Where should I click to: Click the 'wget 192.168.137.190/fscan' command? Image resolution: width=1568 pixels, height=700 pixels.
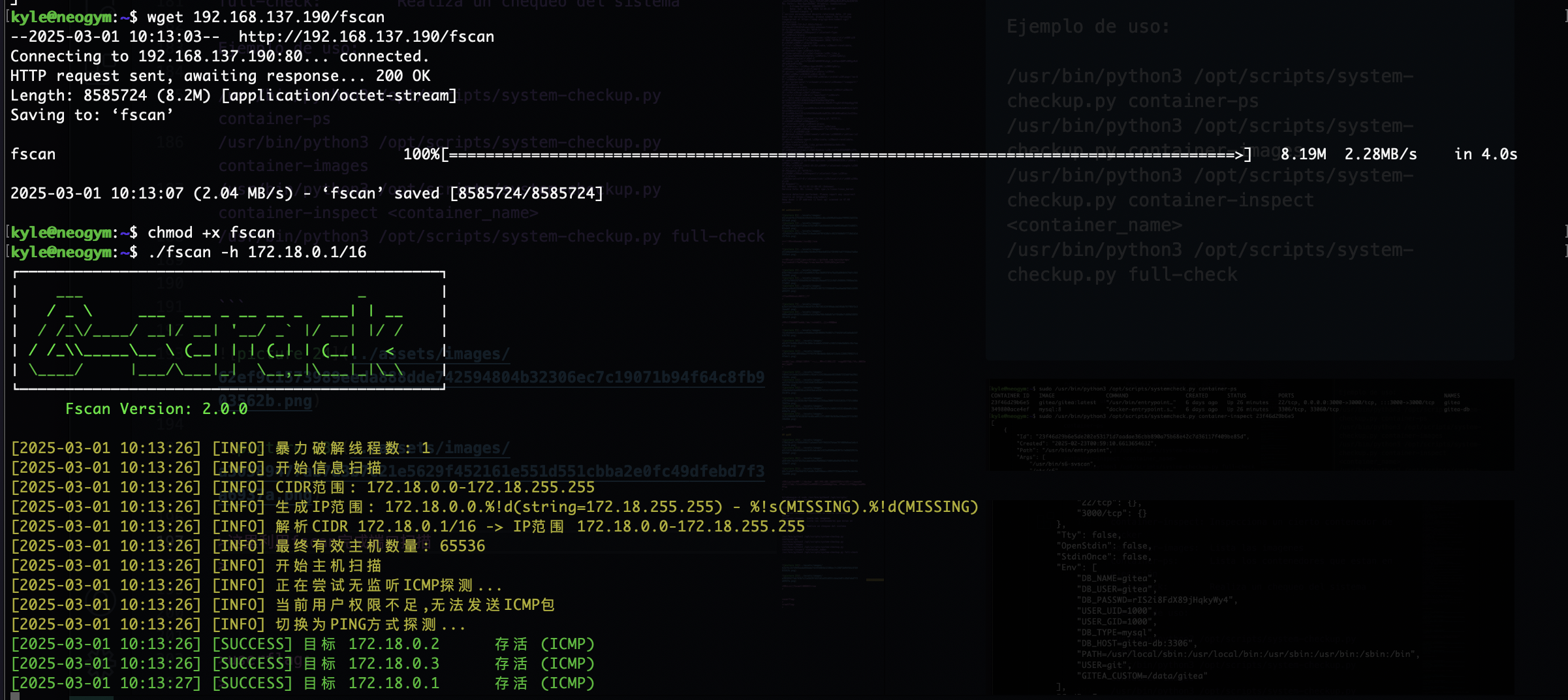pyautogui.click(x=266, y=18)
